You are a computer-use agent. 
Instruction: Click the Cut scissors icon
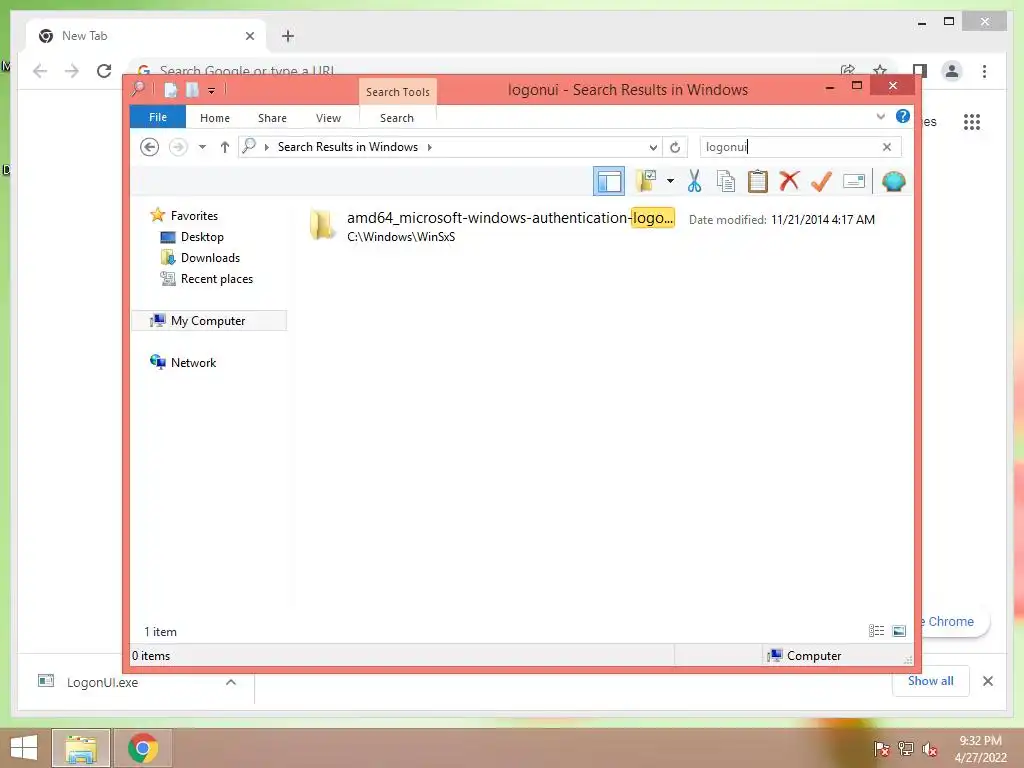pyautogui.click(x=694, y=181)
